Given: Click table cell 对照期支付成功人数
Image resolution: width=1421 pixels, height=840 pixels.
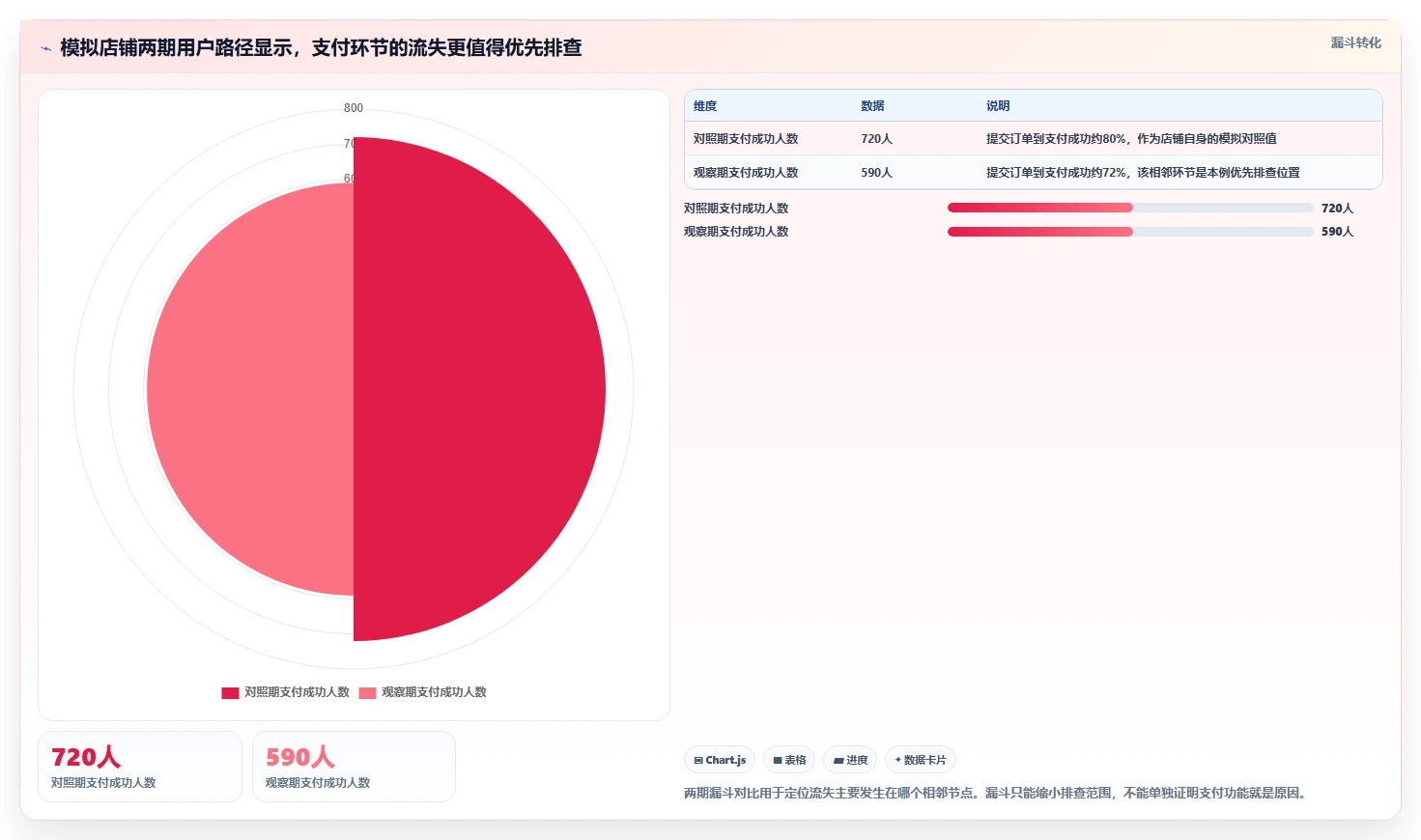Looking at the screenshot, I should 746,139.
